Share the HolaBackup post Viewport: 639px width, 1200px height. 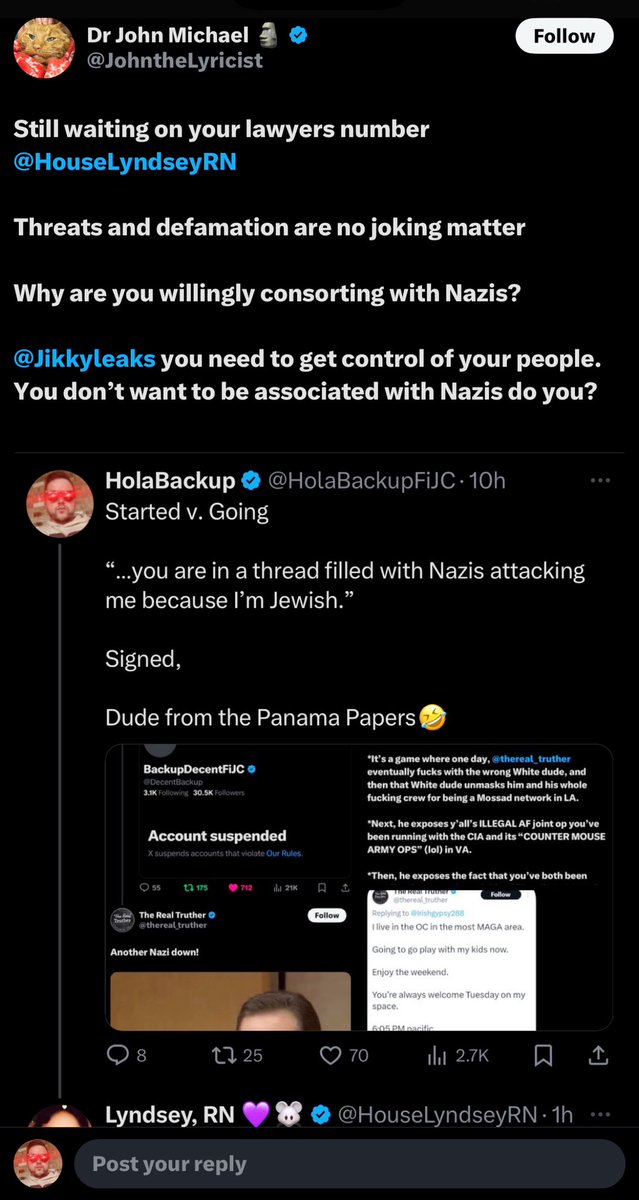(599, 1054)
